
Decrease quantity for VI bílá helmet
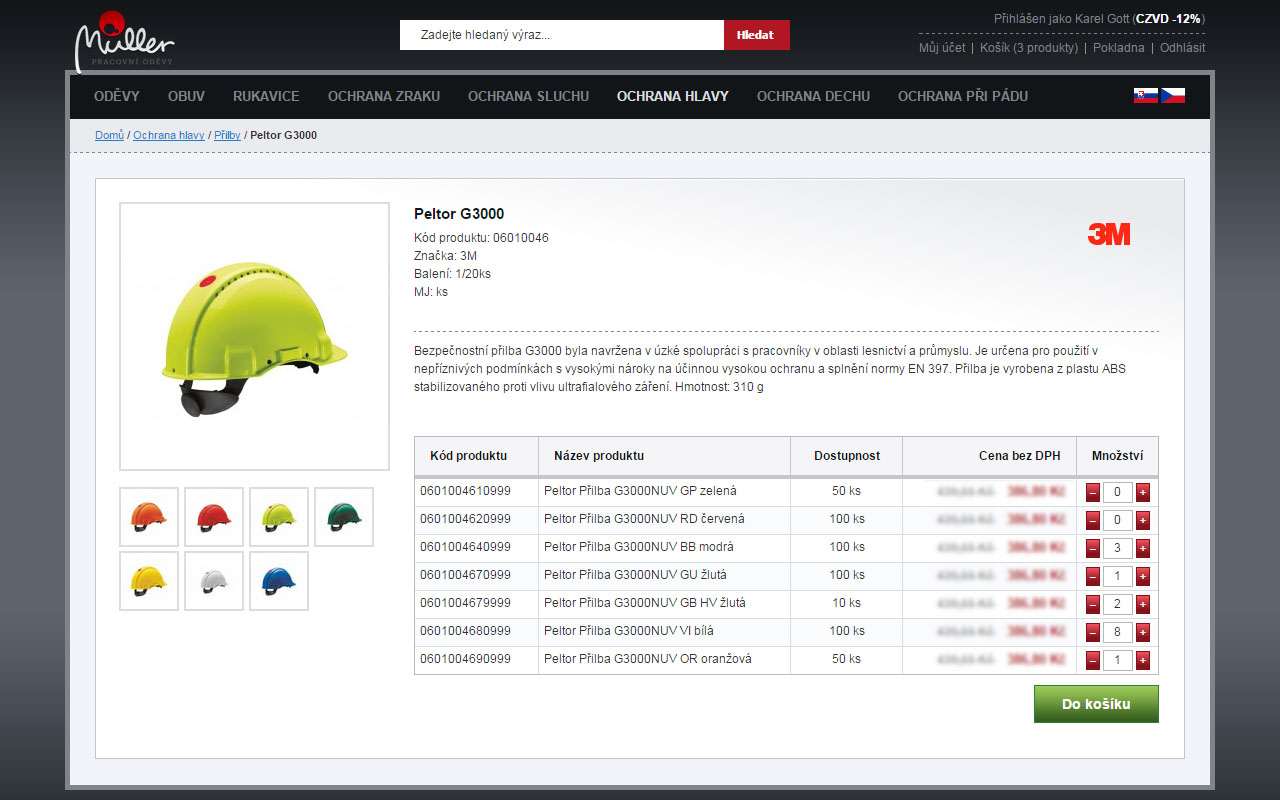pos(1093,632)
